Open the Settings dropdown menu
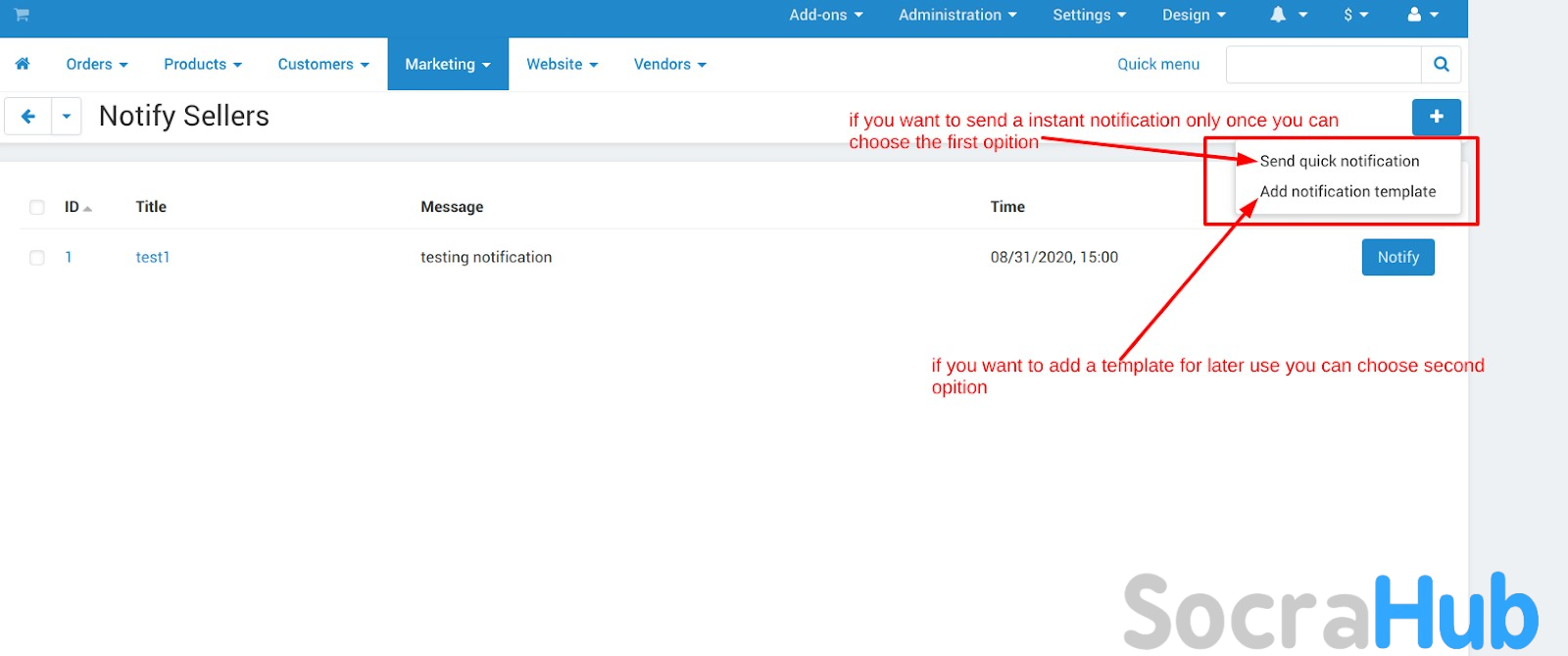This screenshot has width=1568, height=656. click(1089, 15)
